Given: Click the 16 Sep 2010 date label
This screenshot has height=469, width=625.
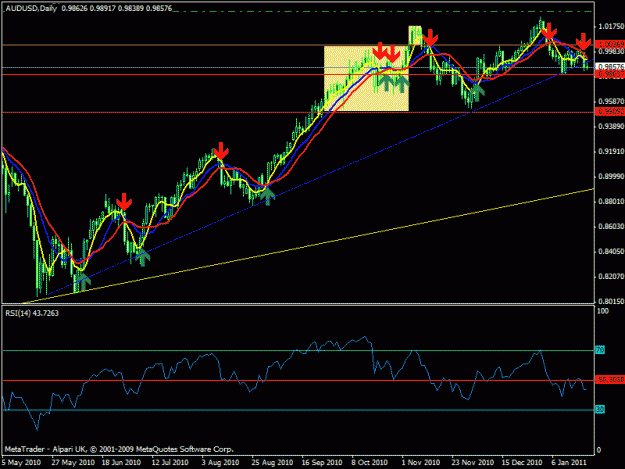Looking at the screenshot, I should pos(322,463).
